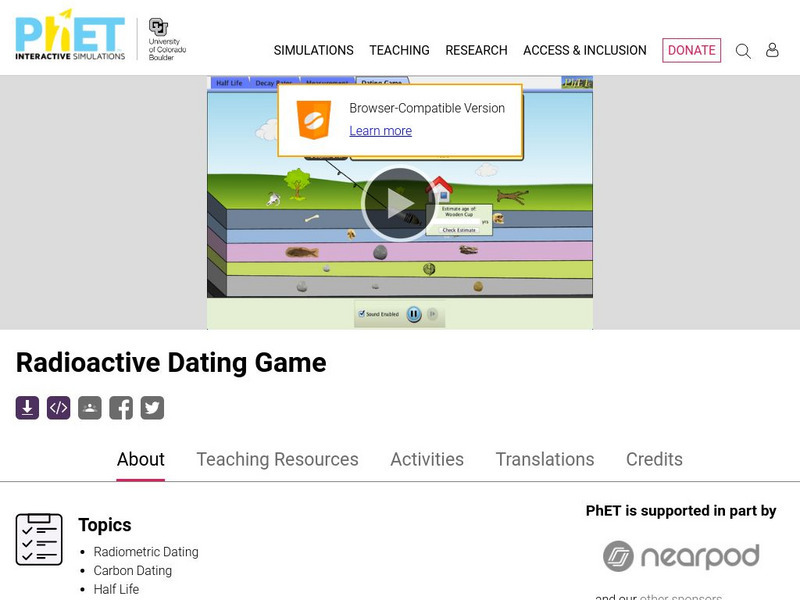
Task: Enable the Sound Enabled checkbox
Action: [x=361, y=313]
